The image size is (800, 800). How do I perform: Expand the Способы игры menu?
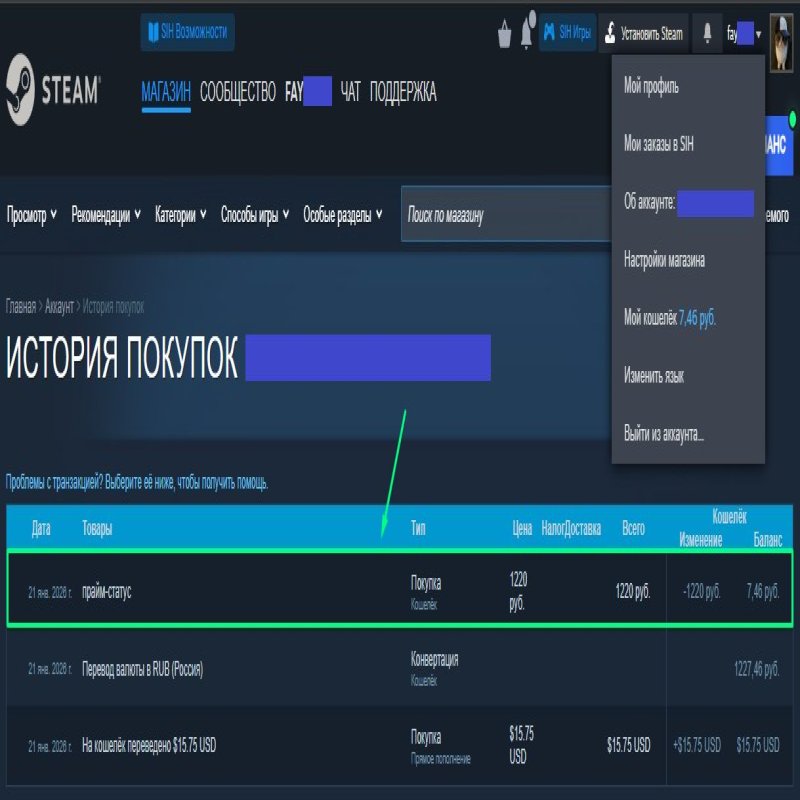point(255,215)
